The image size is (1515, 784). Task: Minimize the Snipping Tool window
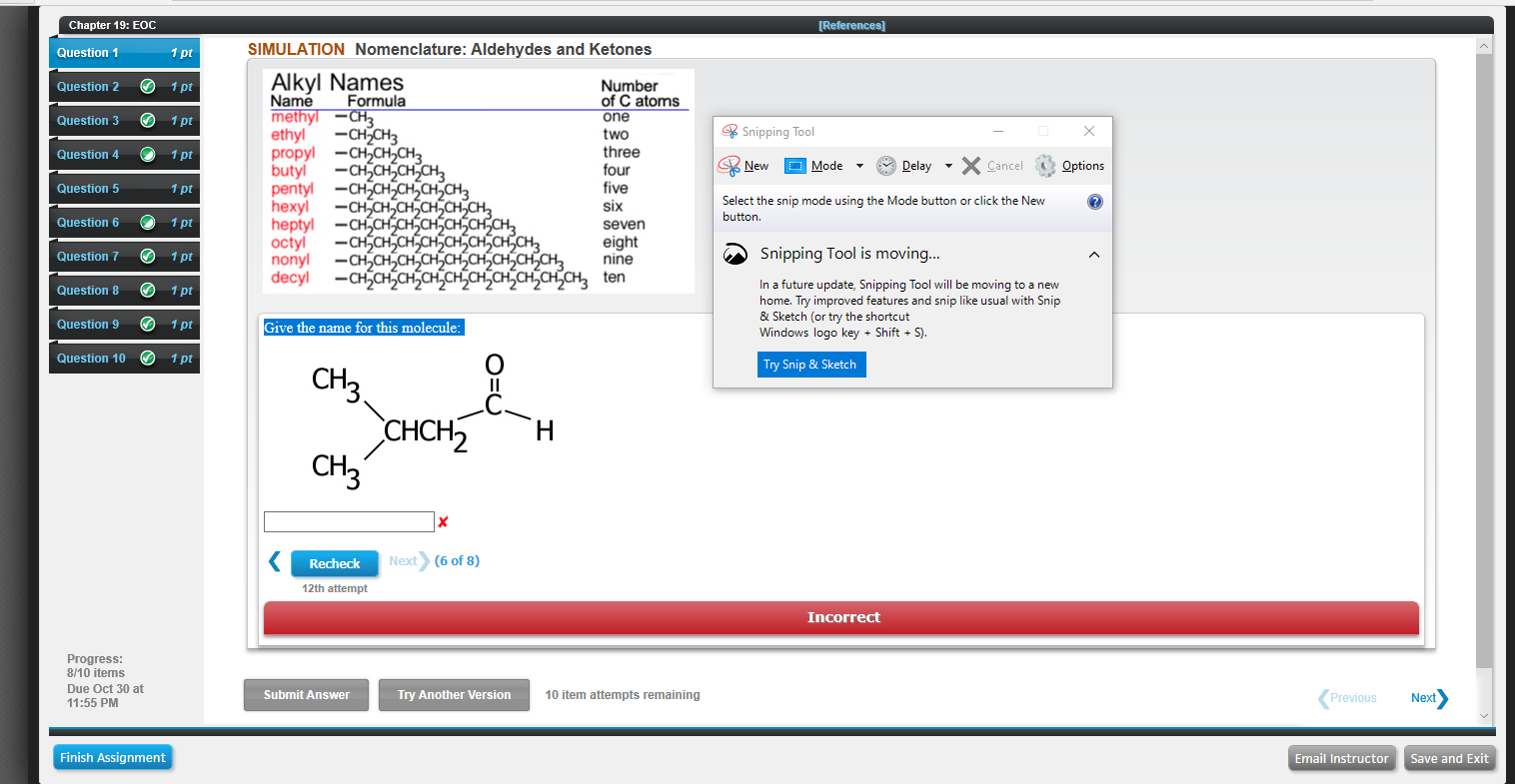point(997,131)
